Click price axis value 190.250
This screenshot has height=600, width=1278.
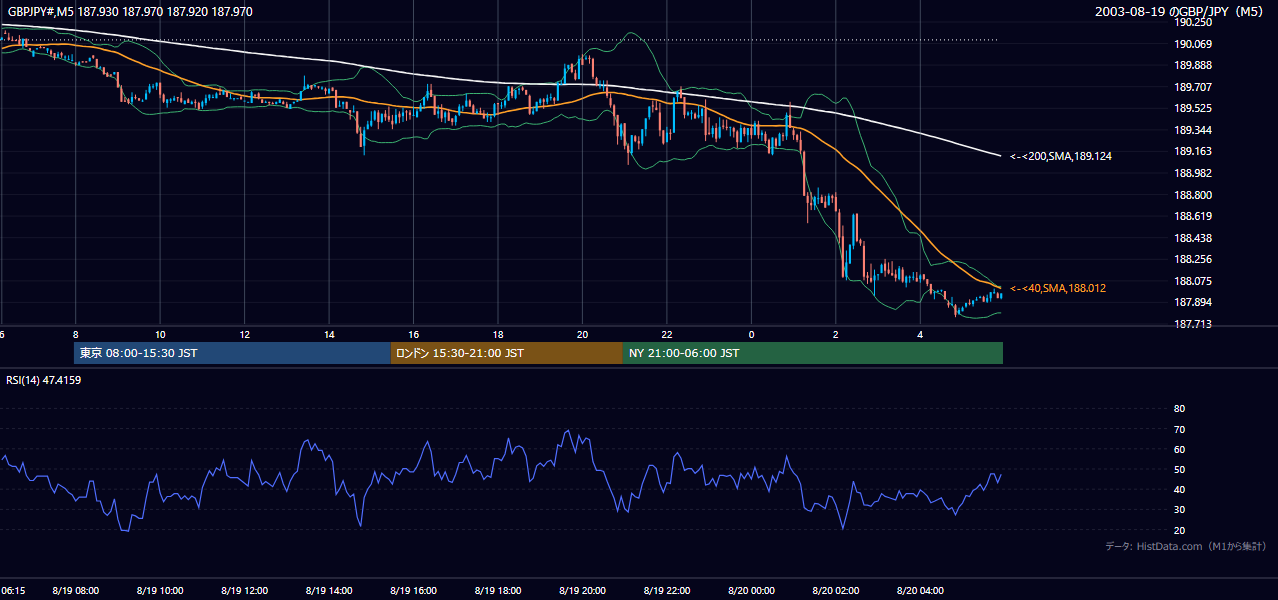click(x=1193, y=22)
